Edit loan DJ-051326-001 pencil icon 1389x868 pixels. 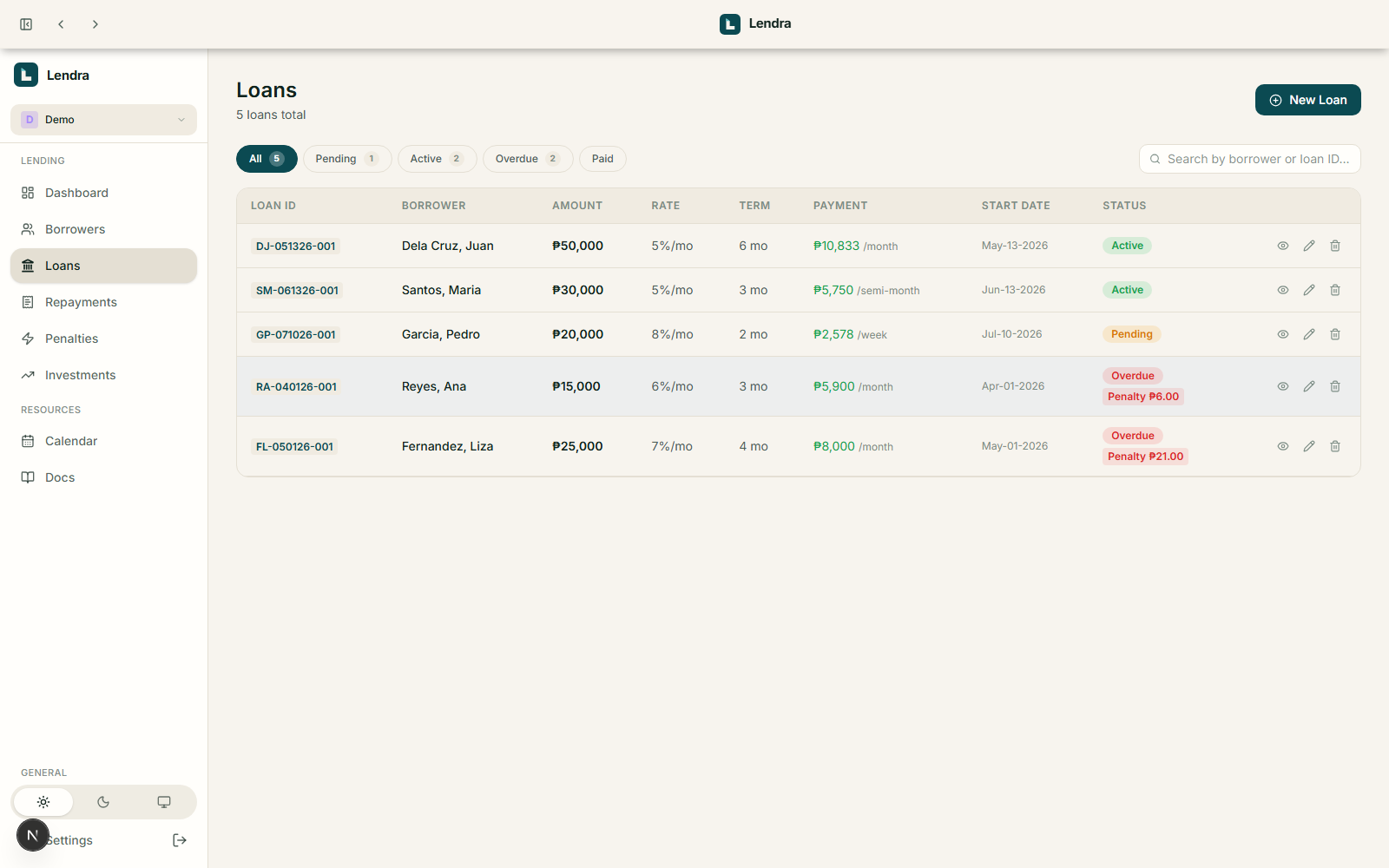tap(1309, 246)
